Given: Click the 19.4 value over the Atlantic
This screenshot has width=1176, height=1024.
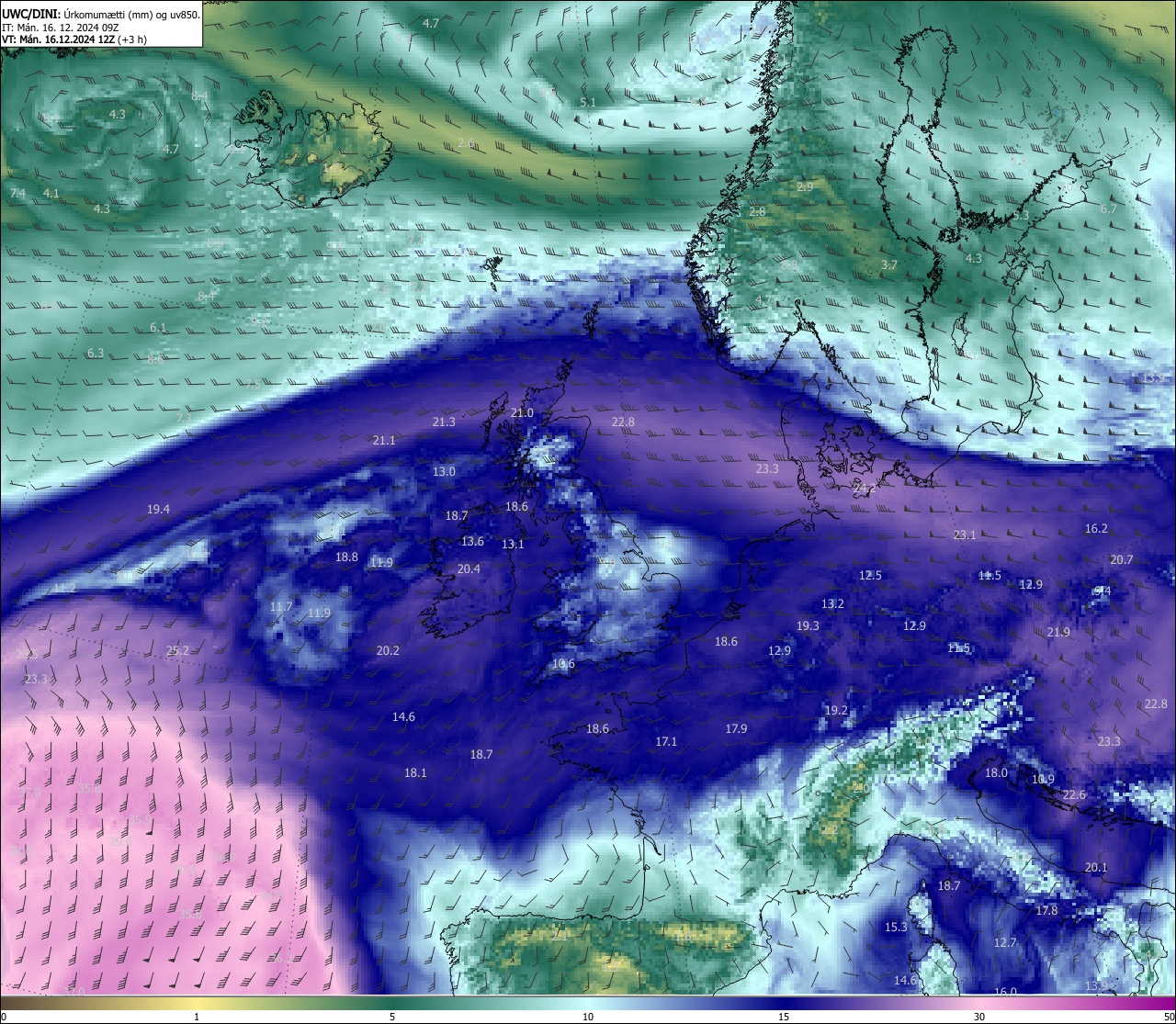Looking at the screenshot, I should click(158, 509).
